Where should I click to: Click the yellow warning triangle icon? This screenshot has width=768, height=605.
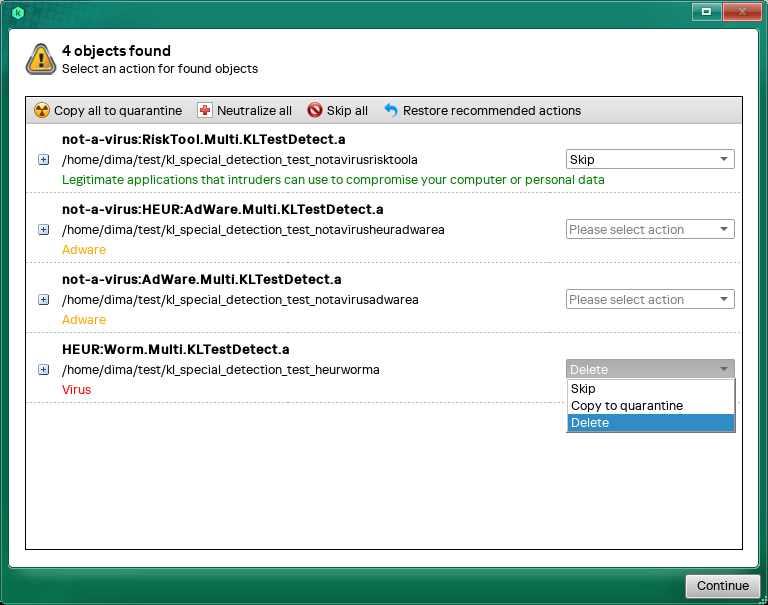(x=41, y=59)
